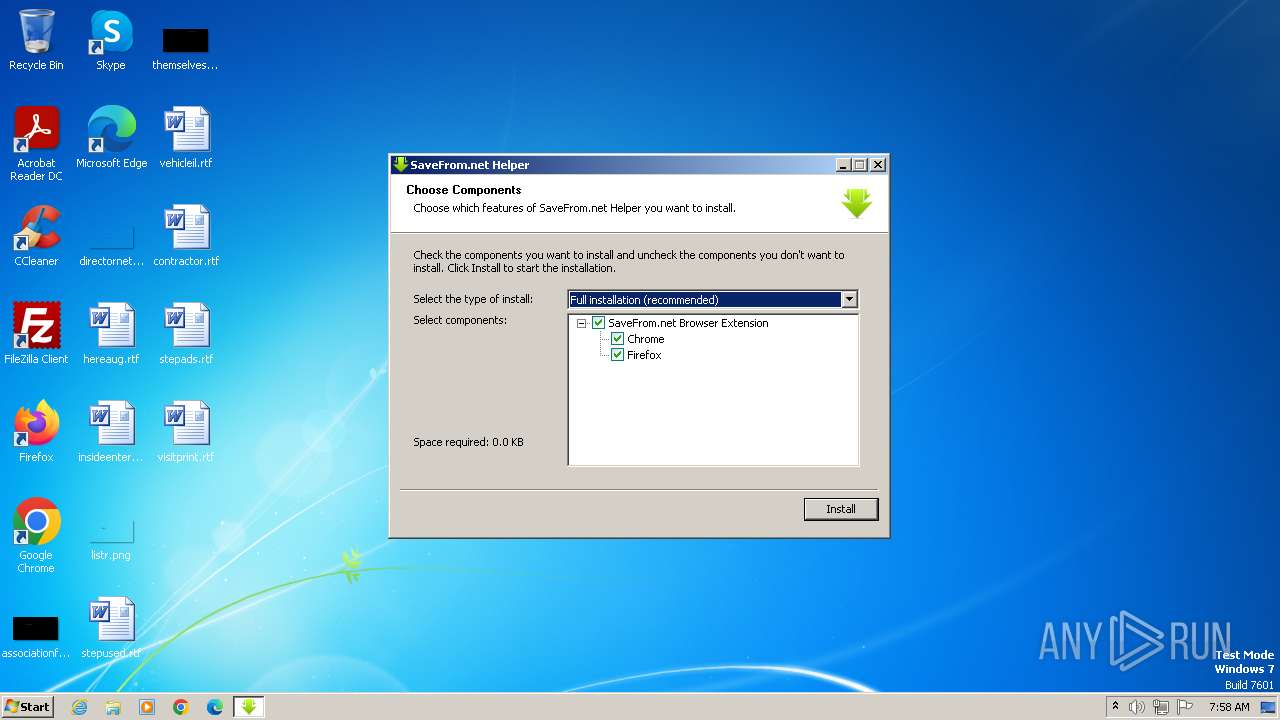
Task: Select the Chrome tree item label
Action: coord(646,339)
